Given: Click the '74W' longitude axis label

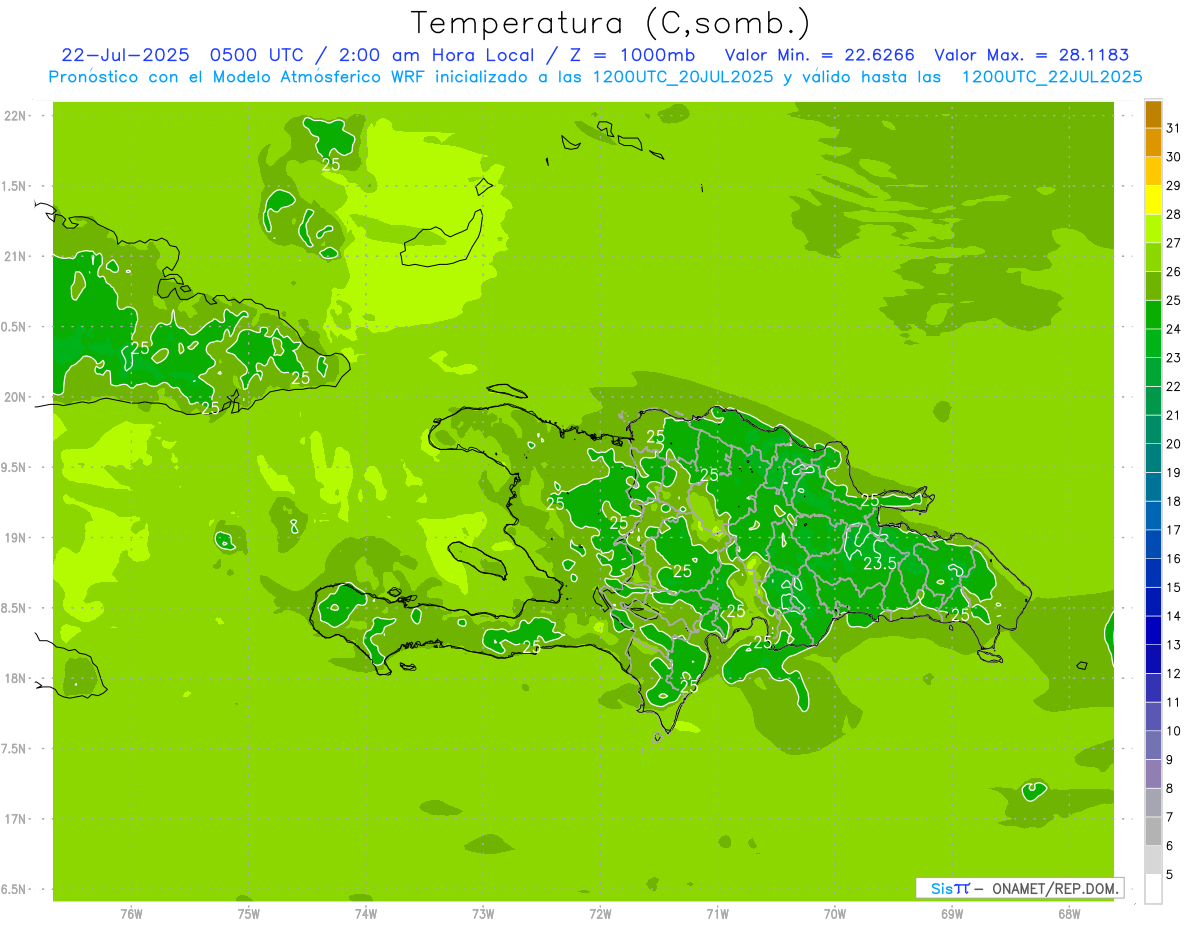Looking at the screenshot, I should 365,913.
